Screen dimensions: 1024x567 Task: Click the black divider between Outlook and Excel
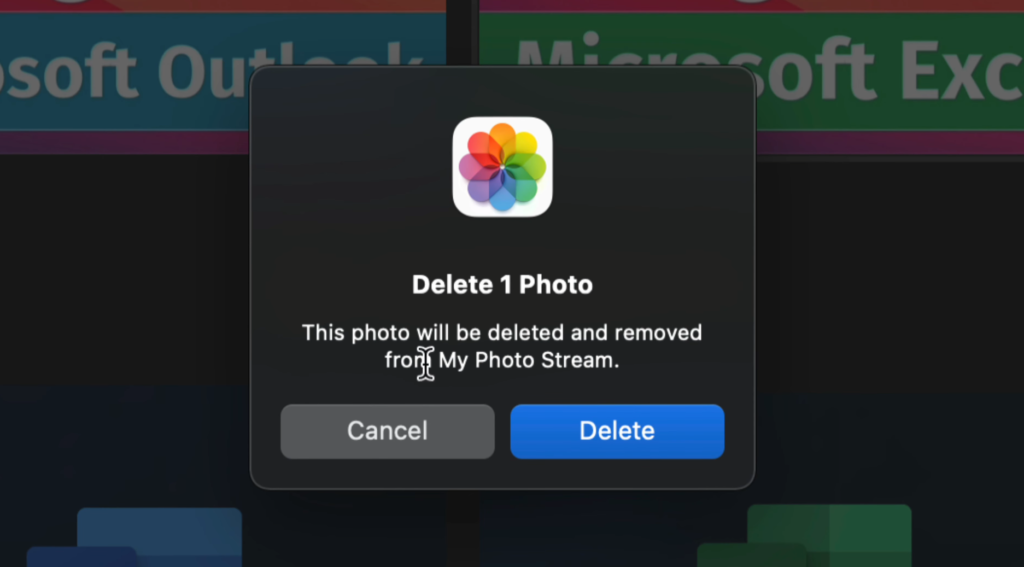click(x=462, y=33)
